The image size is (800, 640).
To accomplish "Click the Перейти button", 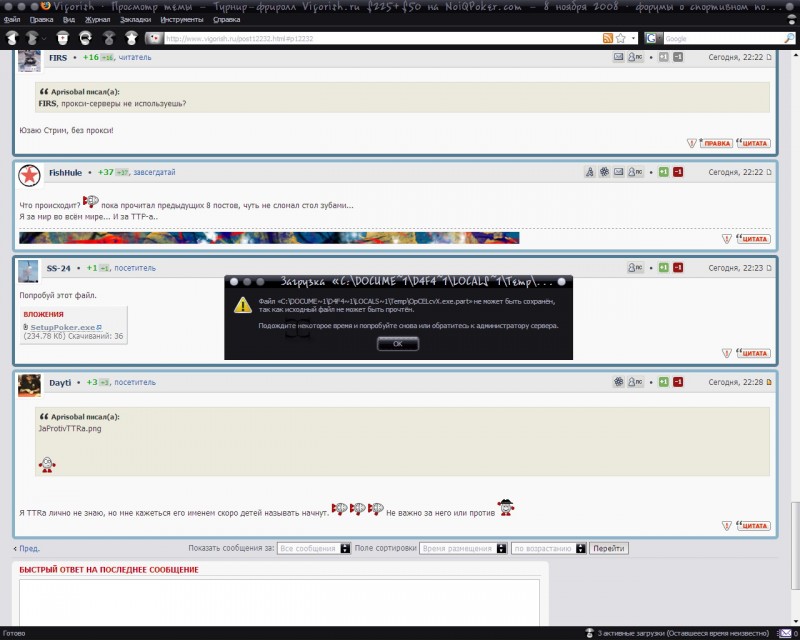I will pos(609,548).
